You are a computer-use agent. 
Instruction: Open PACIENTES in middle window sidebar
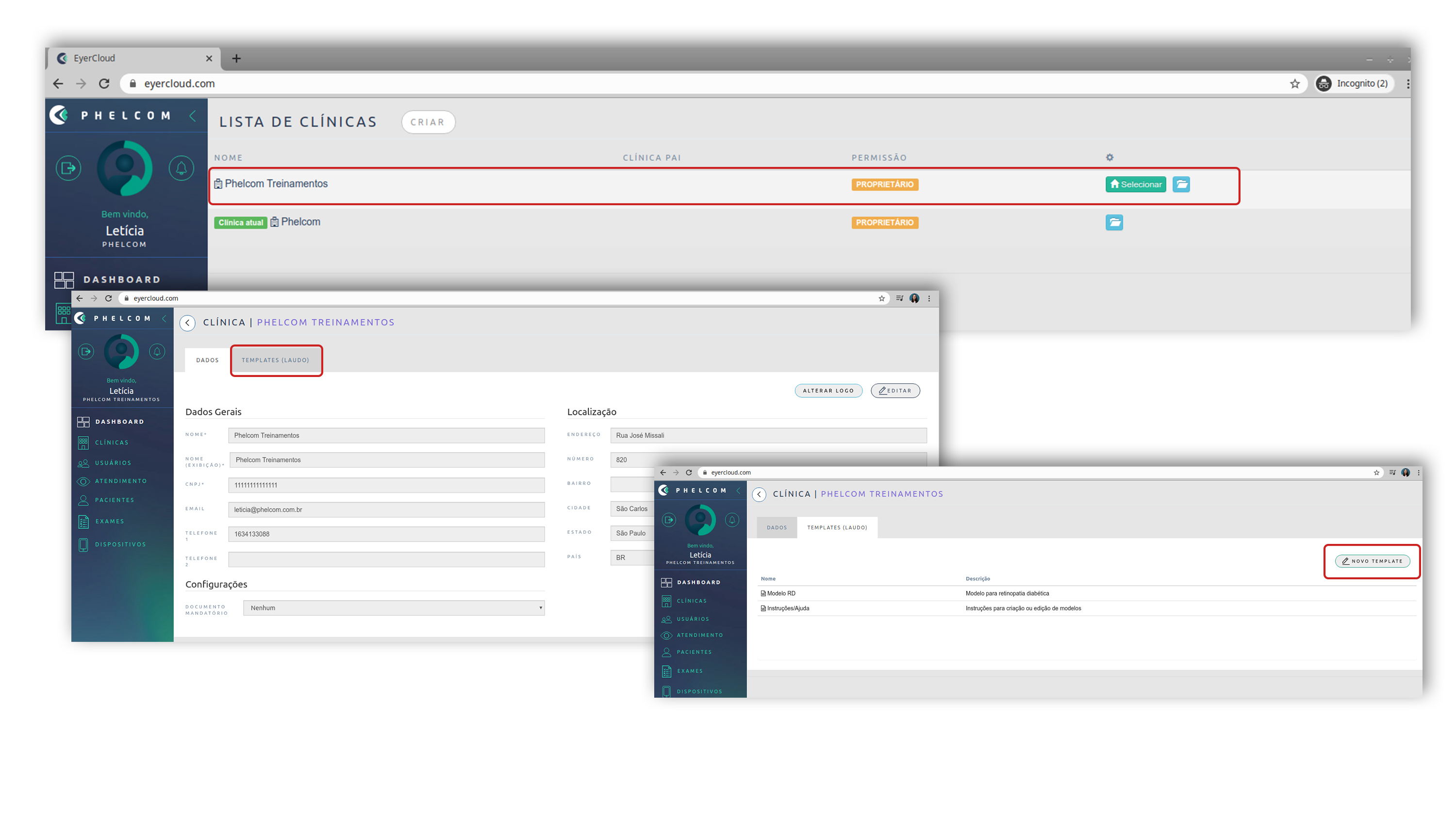click(x=106, y=500)
